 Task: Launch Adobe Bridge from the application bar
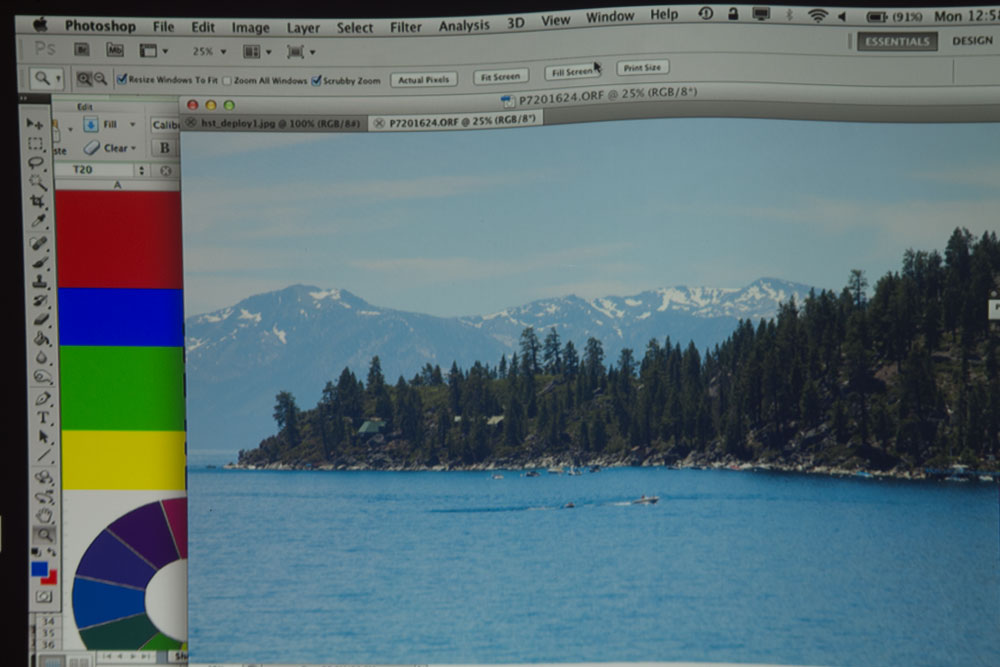pos(82,49)
